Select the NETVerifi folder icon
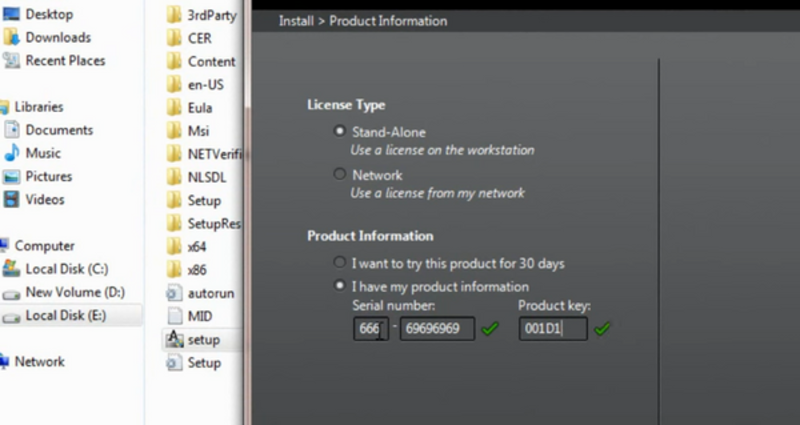 [174, 154]
